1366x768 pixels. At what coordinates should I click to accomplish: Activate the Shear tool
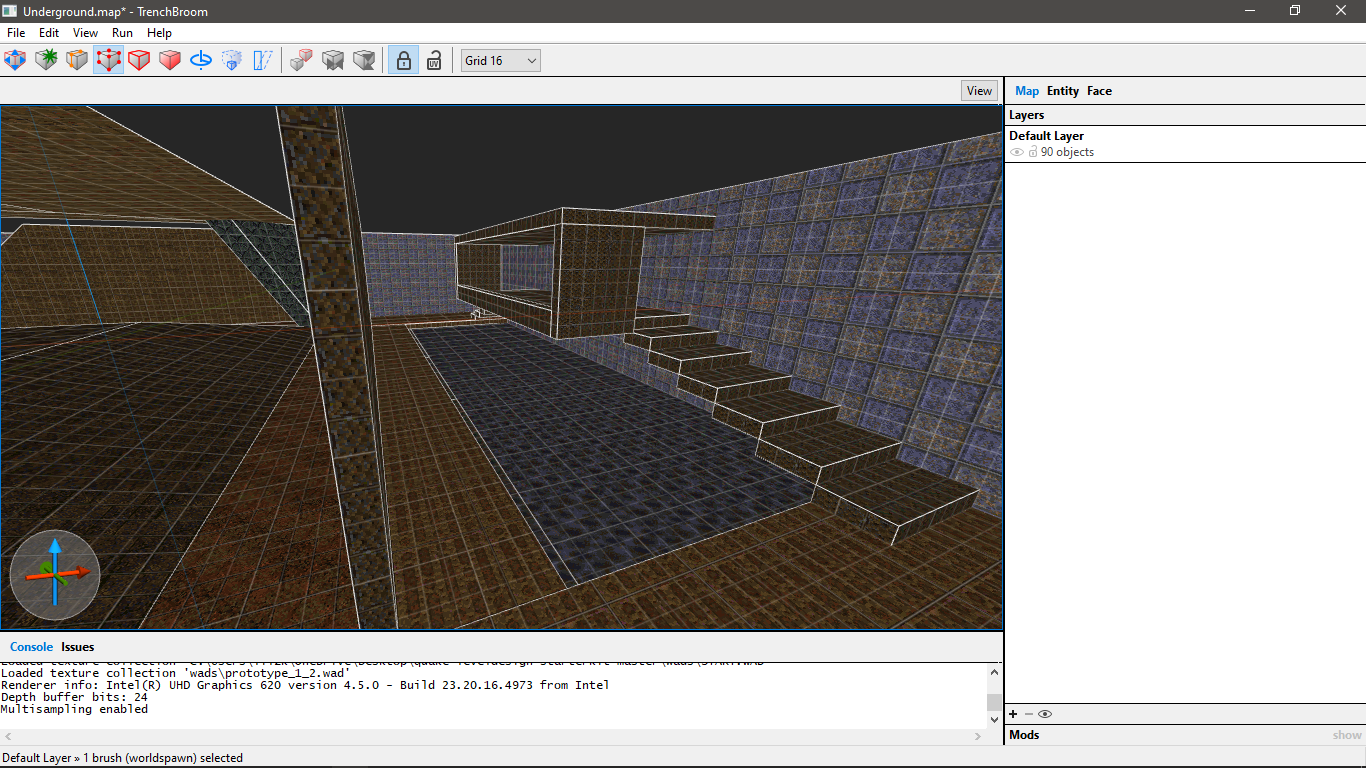click(263, 60)
